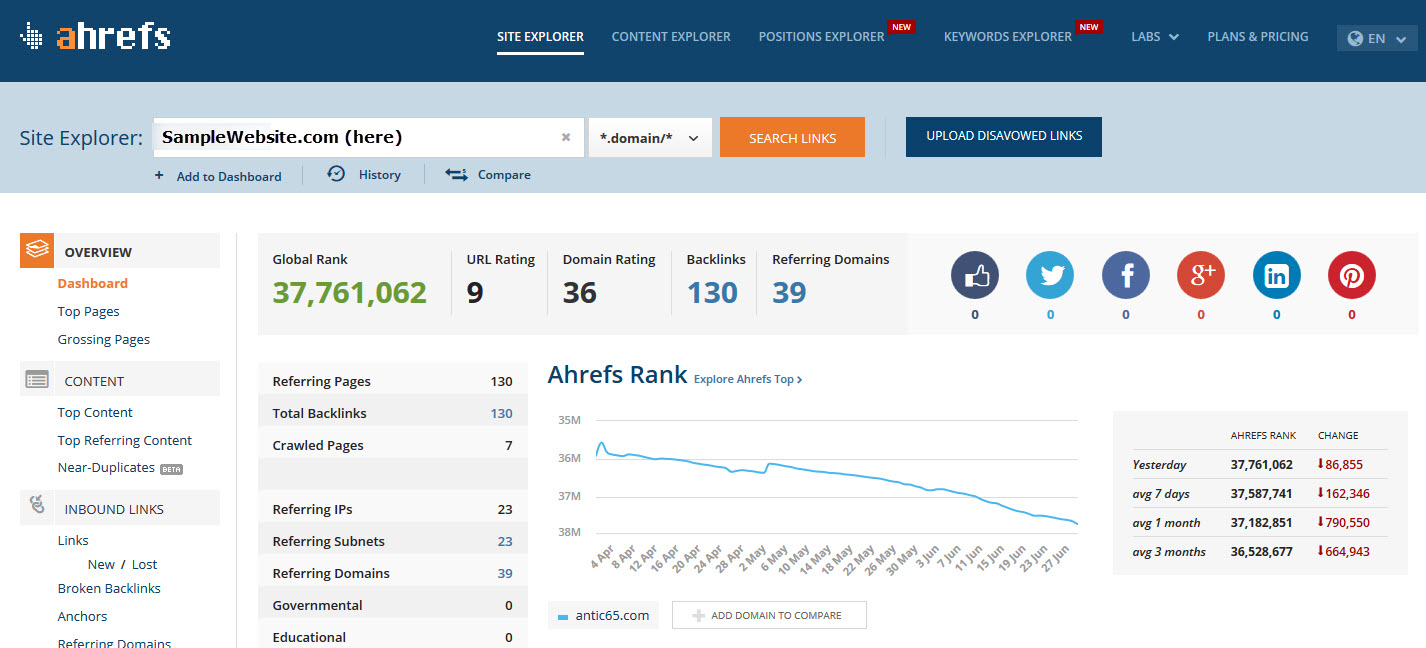Click Upload Disavowed Links button
This screenshot has height=648, width=1426.
point(1004,137)
